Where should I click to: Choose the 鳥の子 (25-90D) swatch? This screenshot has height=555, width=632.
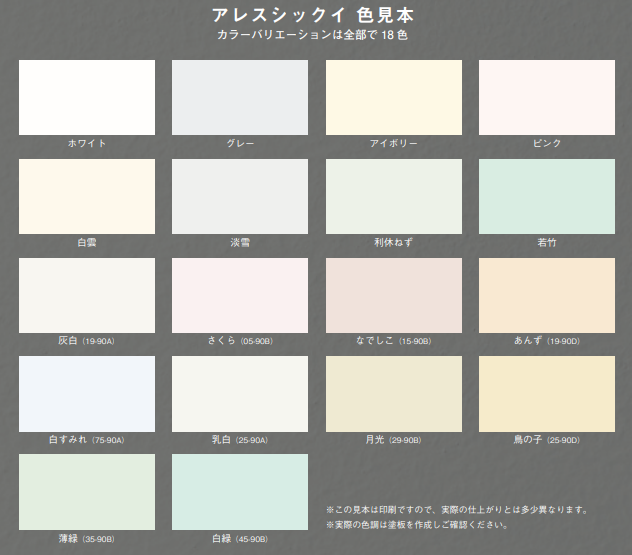(547, 393)
